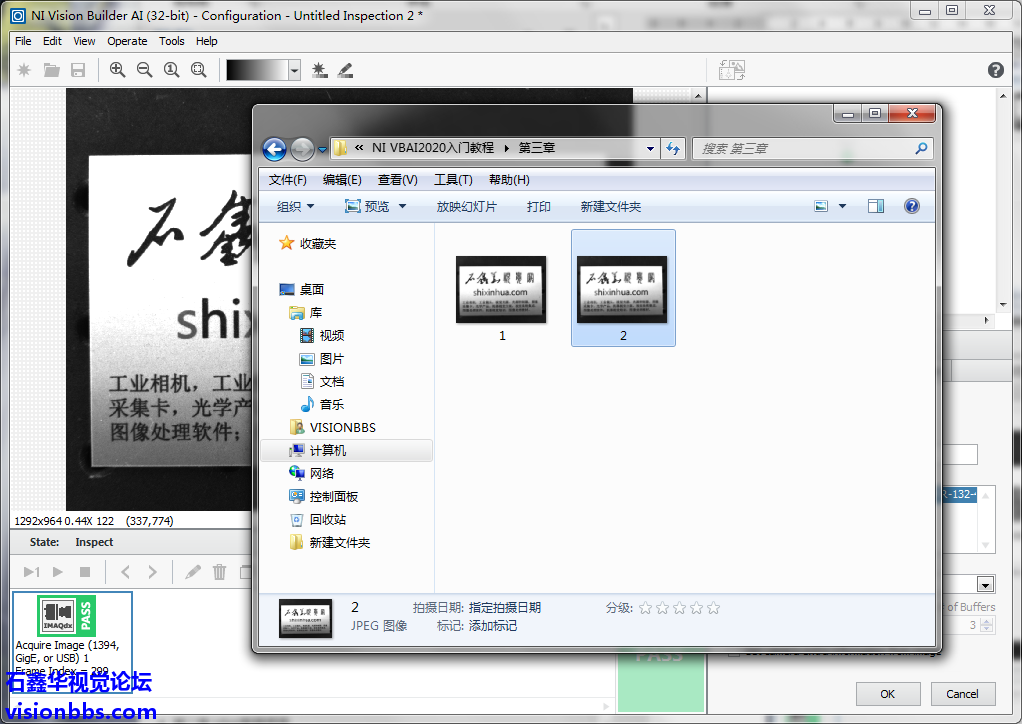Toggle continuous run with the play icon
Image resolution: width=1022 pixels, height=724 pixels.
pos(57,572)
